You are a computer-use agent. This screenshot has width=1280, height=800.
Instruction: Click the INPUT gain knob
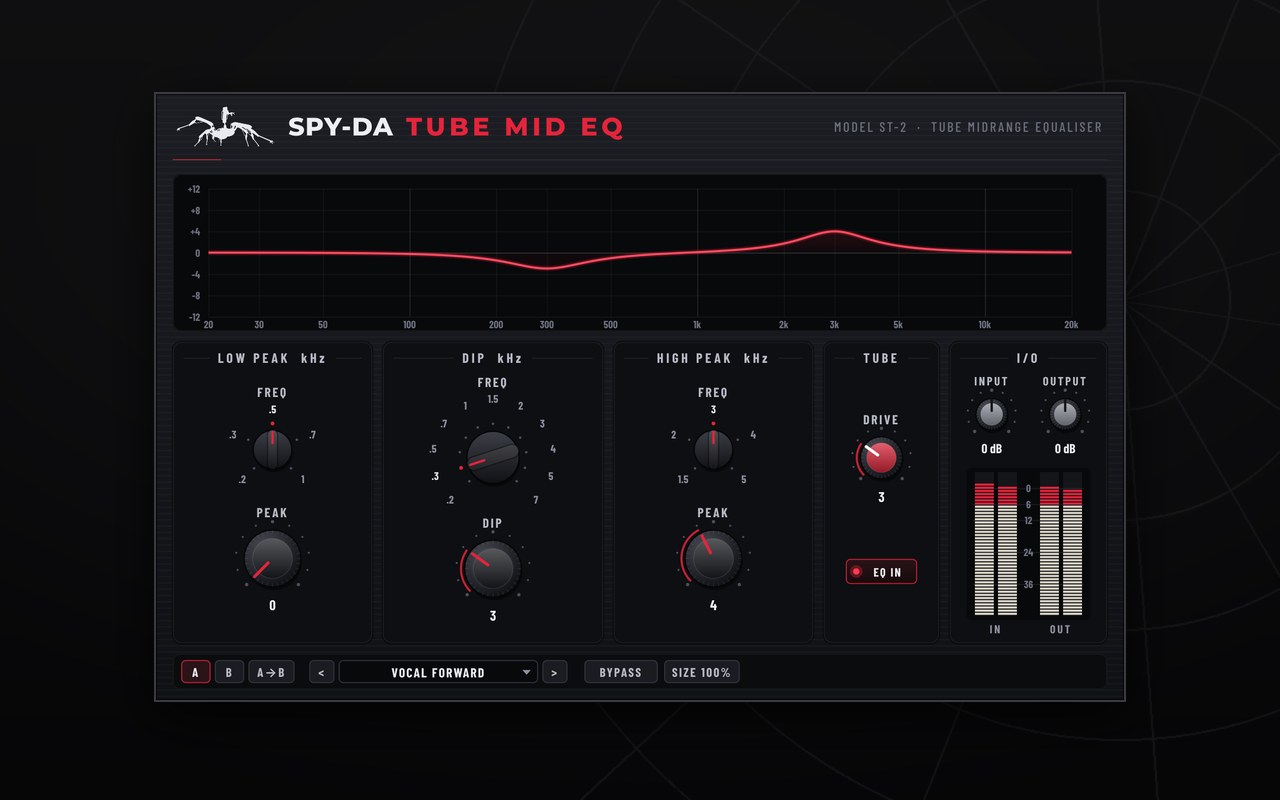[991, 414]
